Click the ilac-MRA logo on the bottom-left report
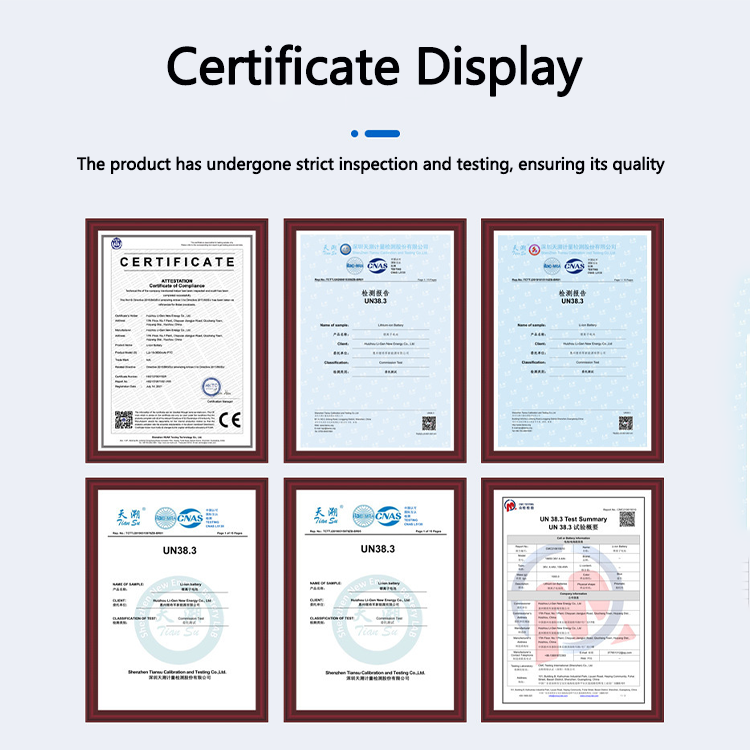 [x=165, y=518]
